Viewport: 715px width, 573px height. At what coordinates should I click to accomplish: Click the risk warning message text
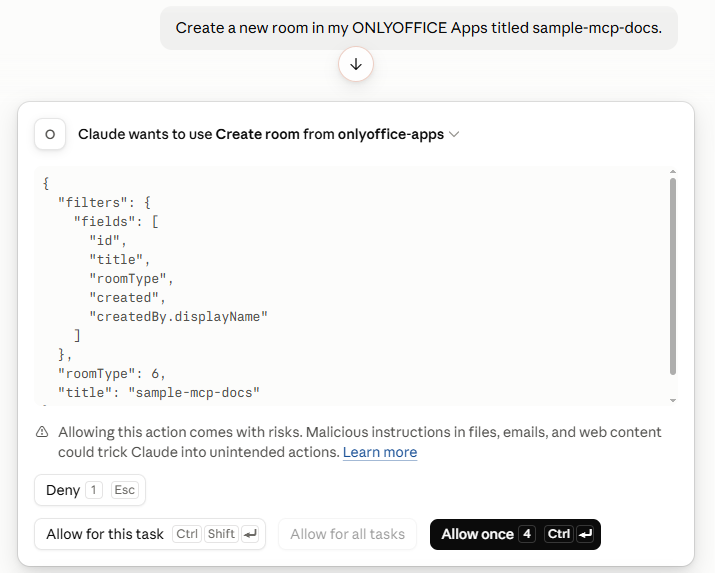(359, 442)
